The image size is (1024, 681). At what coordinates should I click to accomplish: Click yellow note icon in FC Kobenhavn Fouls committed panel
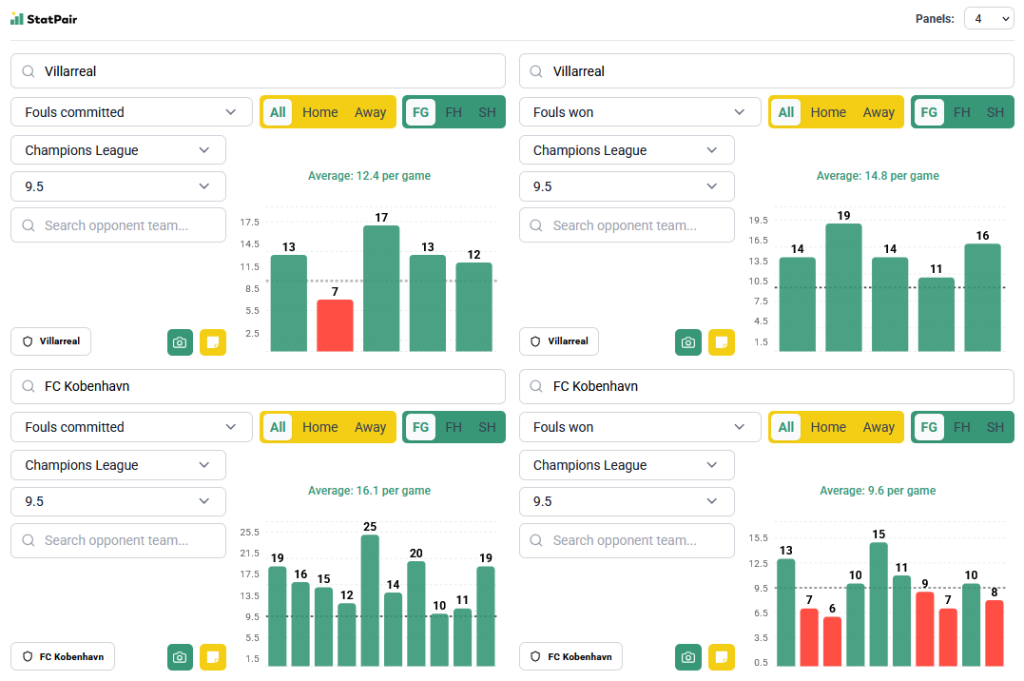[x=213, y=657]
